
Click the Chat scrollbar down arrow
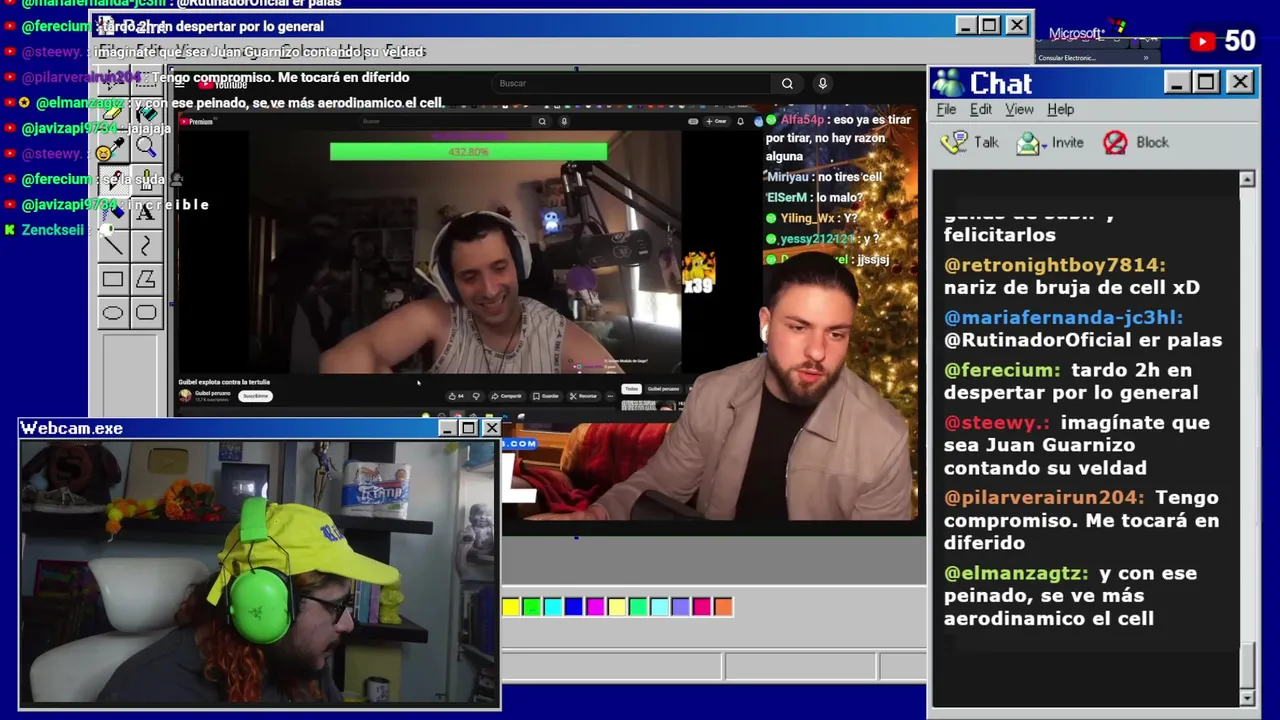point(1246,697)
